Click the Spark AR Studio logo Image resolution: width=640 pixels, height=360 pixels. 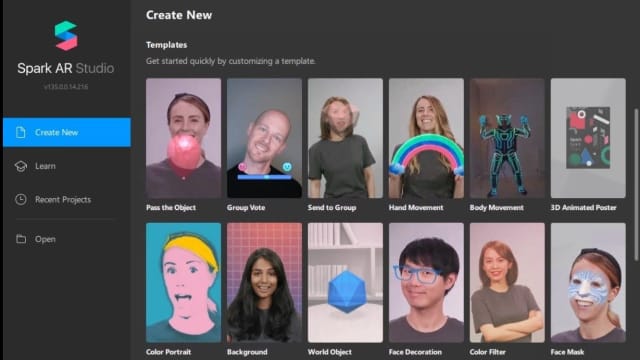(x=66, y=36)
